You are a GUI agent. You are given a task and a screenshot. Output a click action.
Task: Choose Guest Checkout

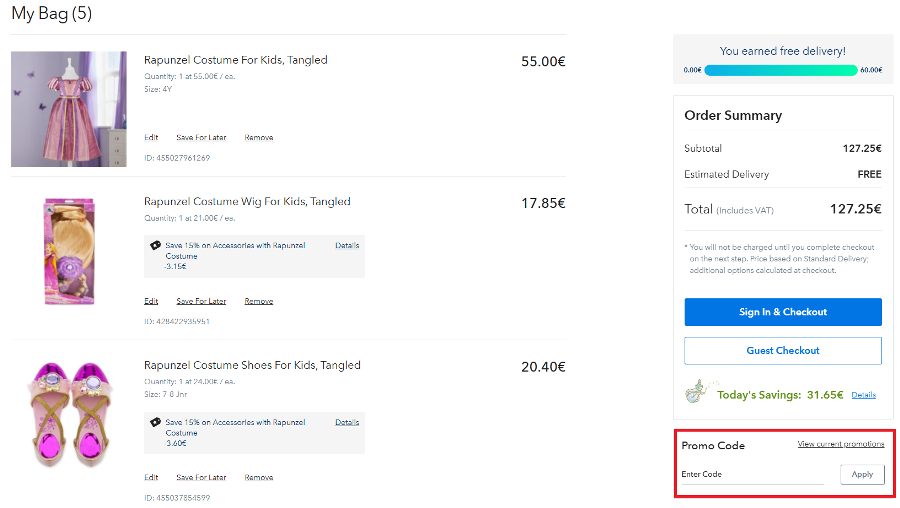782,351
